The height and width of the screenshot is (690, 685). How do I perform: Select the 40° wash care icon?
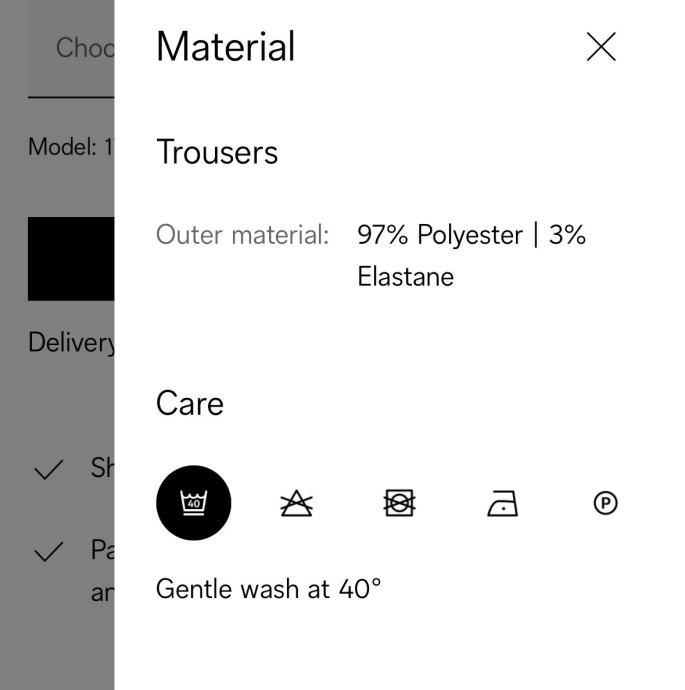[193, 503]
